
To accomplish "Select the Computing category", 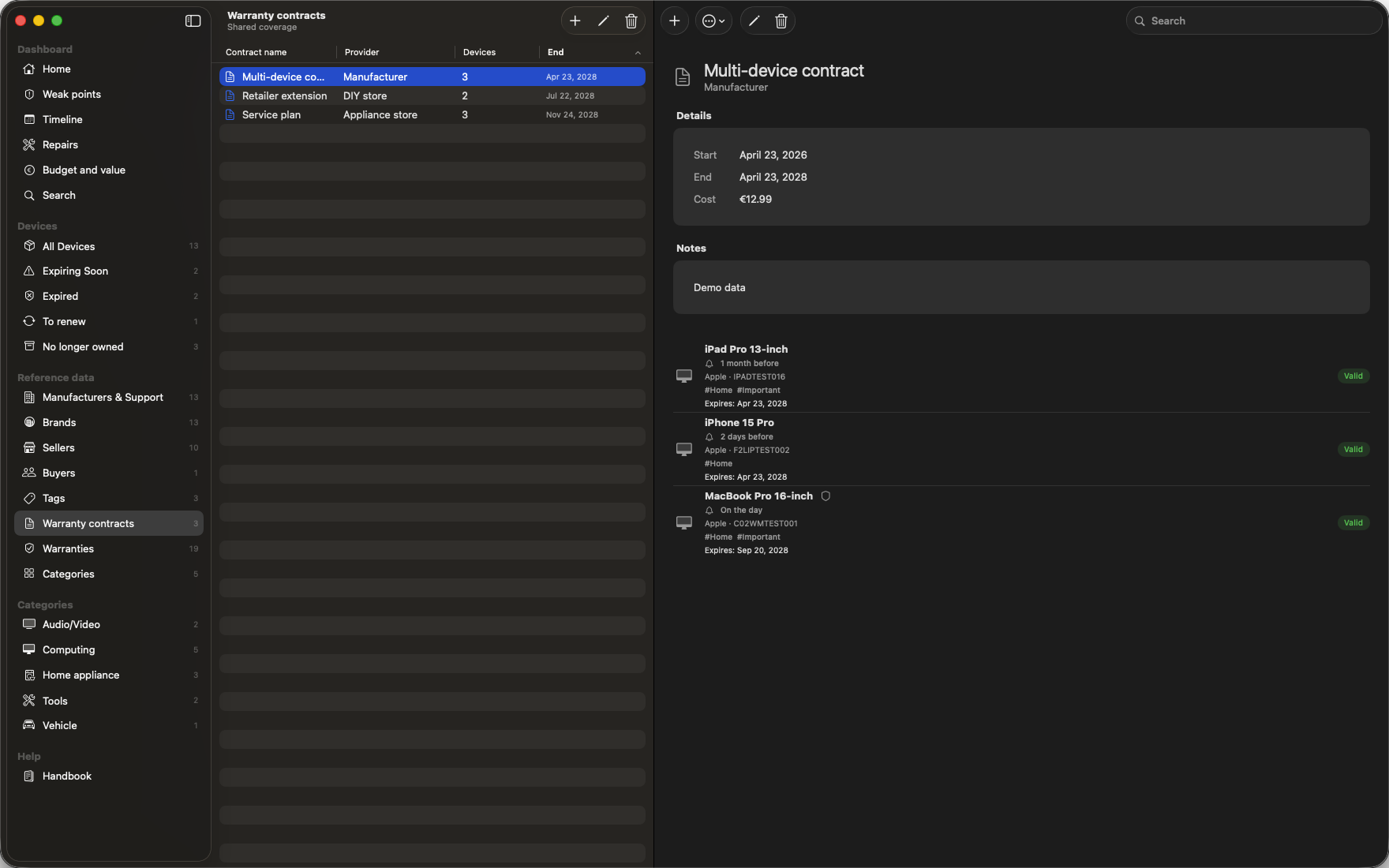I will pyautogui.click(x=109, y=650).
